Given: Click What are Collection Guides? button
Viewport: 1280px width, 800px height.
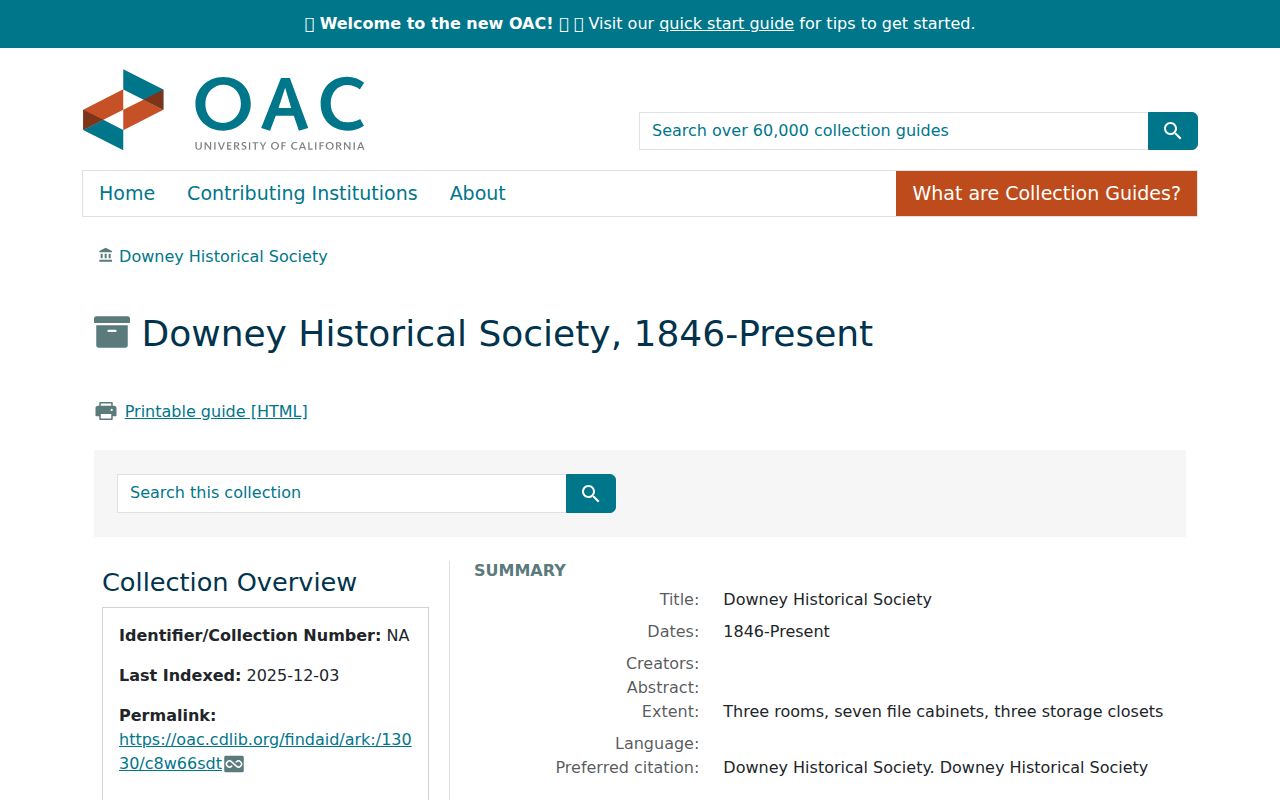Looking at the screenshot, I should (x=1046, y=193).
